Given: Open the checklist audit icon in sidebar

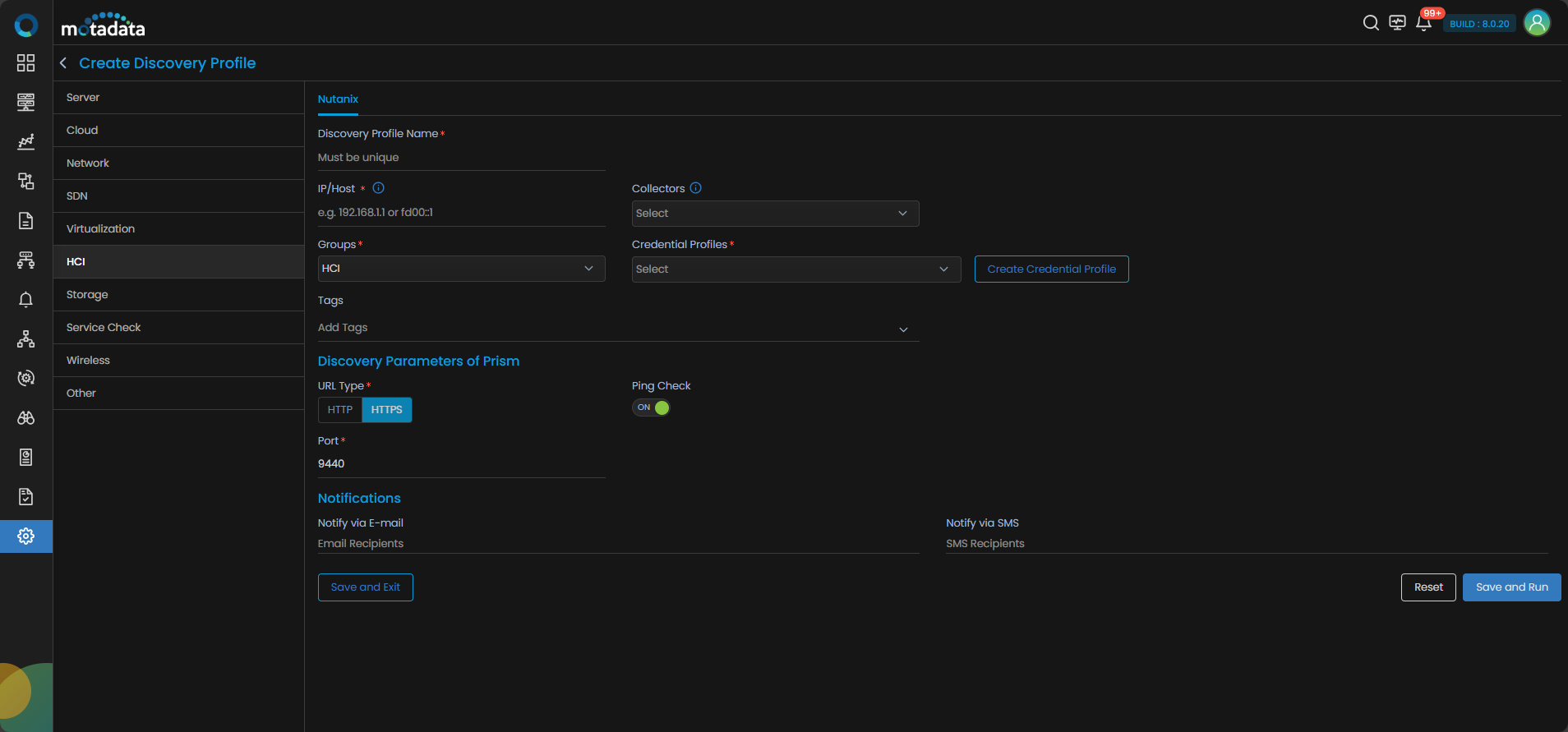Looking at the screenshot, I should coord(25,496).
